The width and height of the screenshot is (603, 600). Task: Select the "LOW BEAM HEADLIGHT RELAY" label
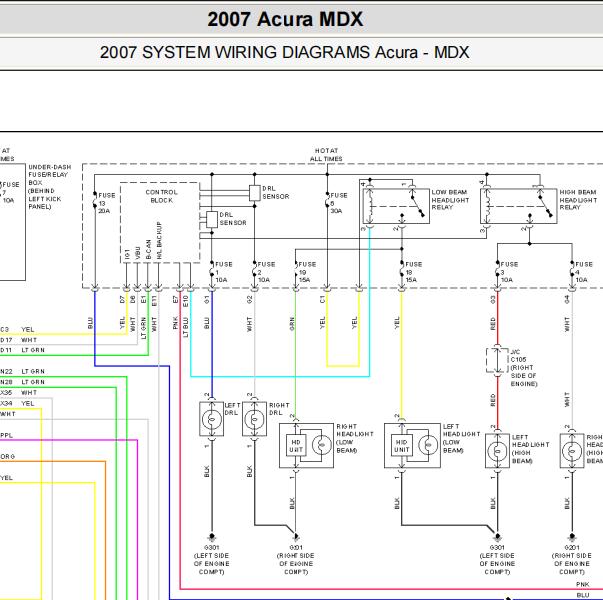[450, 200]
